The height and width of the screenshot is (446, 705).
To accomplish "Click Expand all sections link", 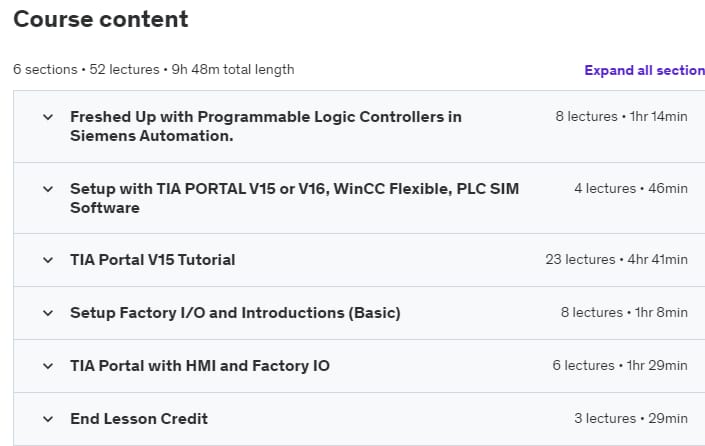I will [644, 70].
